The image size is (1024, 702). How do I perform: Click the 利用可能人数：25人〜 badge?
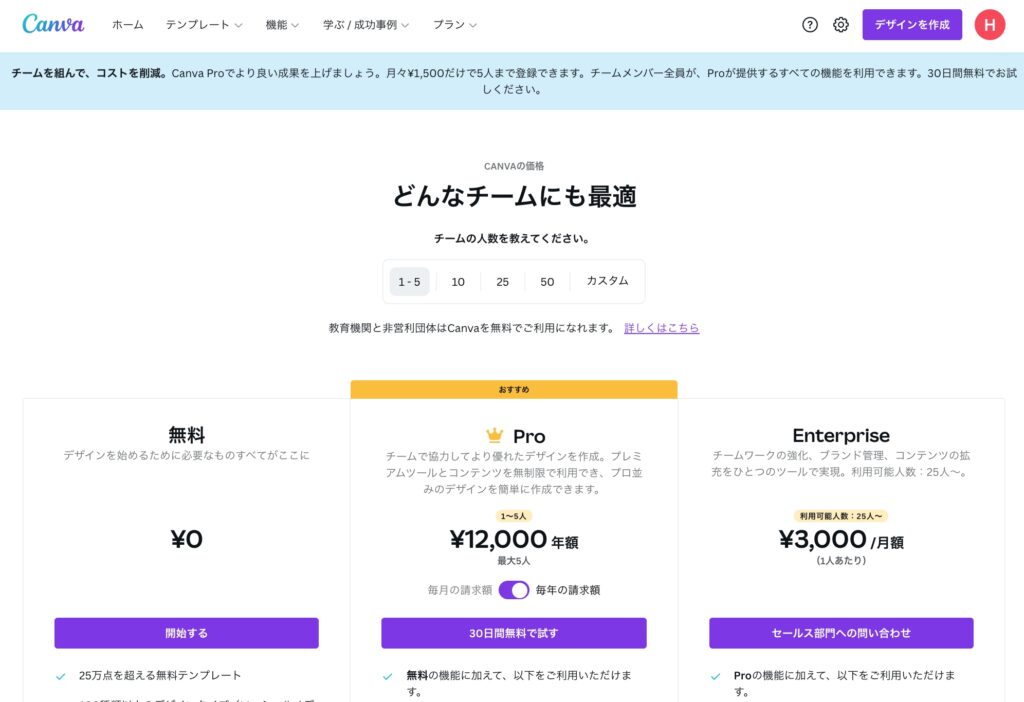coord(841,516)
